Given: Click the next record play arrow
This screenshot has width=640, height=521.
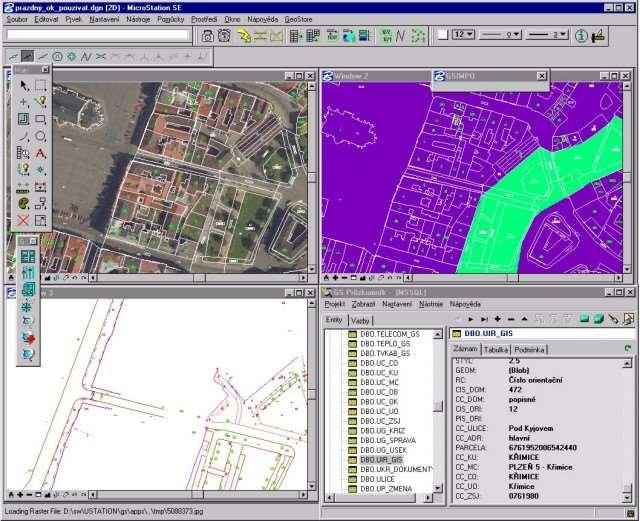Looking at the screenshot, I should (471, 320).
